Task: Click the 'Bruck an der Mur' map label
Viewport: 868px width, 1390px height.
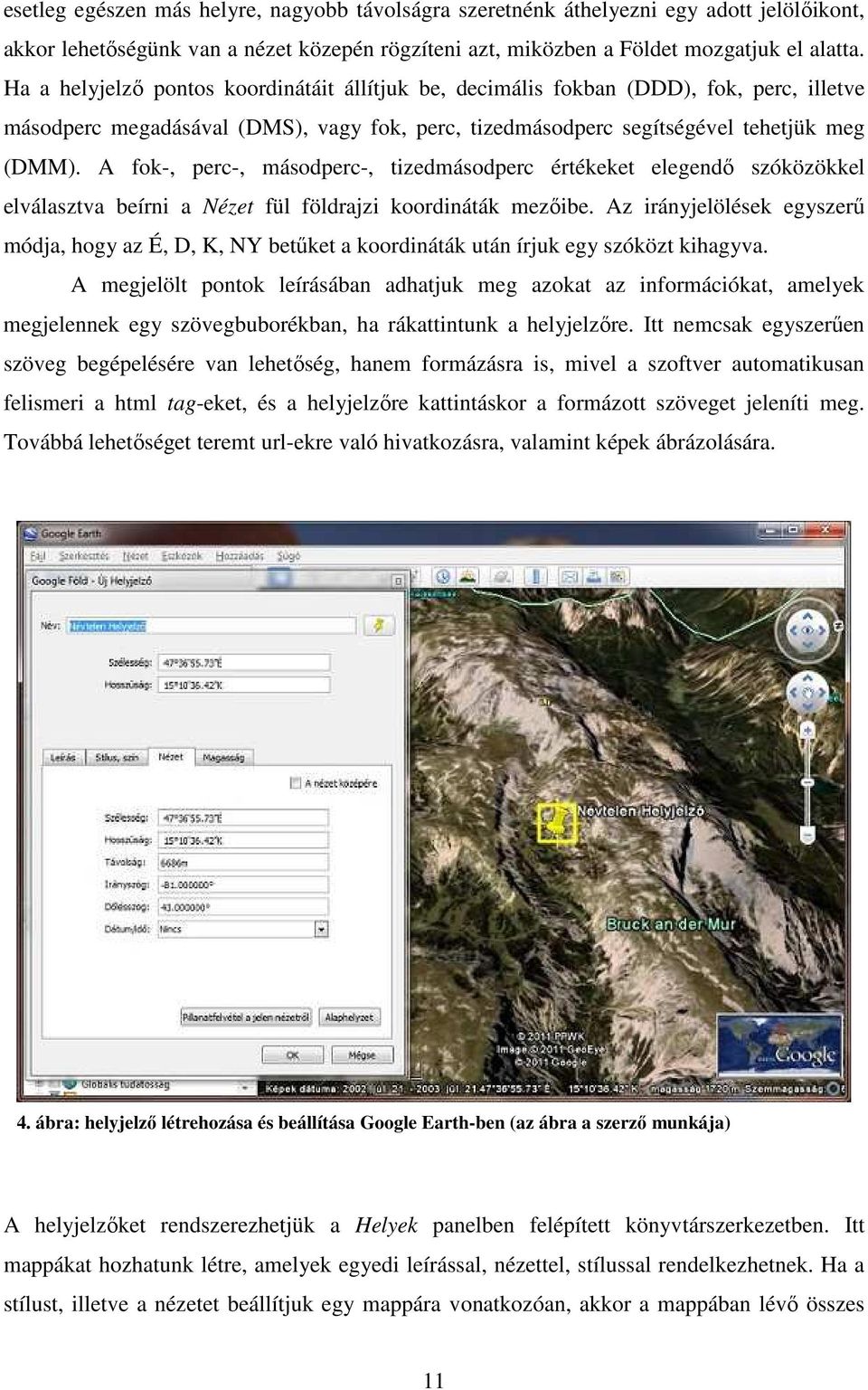Action: point(672,924)
